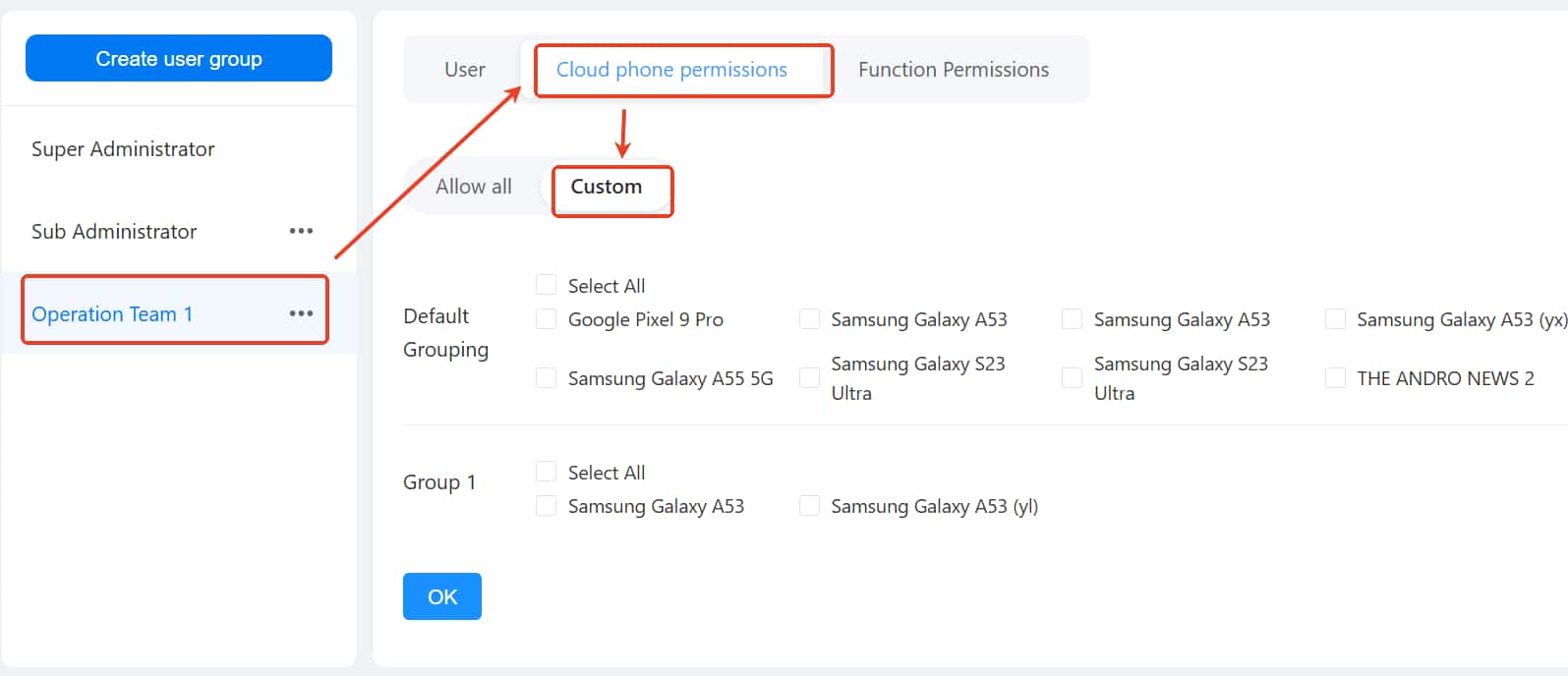Screen dimensions: 1568x676
Task: Select the Operation Team 1 group
Action: [112, 314]
